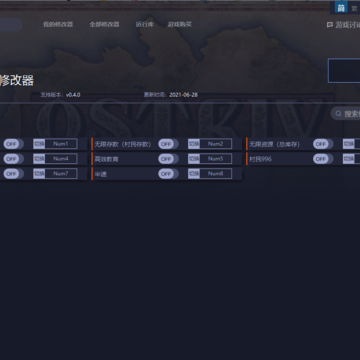This screenshot has height=360, width=360.
Task: Toggle the OFF switch on the Num1 row
Action: pyautogui.click(x=13, y=144)
